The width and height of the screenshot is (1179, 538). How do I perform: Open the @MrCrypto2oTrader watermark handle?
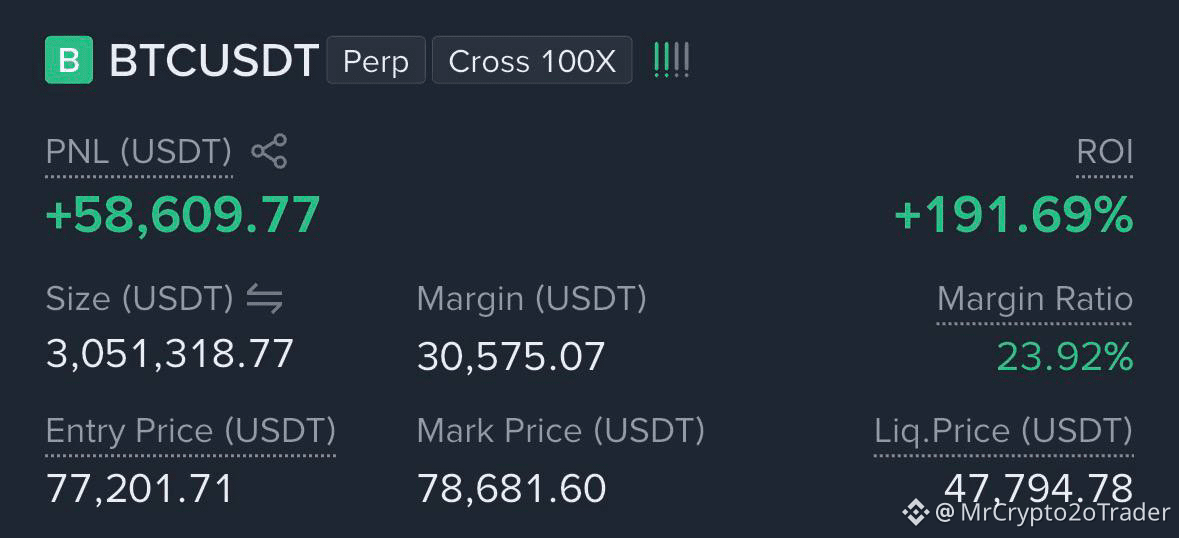1053,512
